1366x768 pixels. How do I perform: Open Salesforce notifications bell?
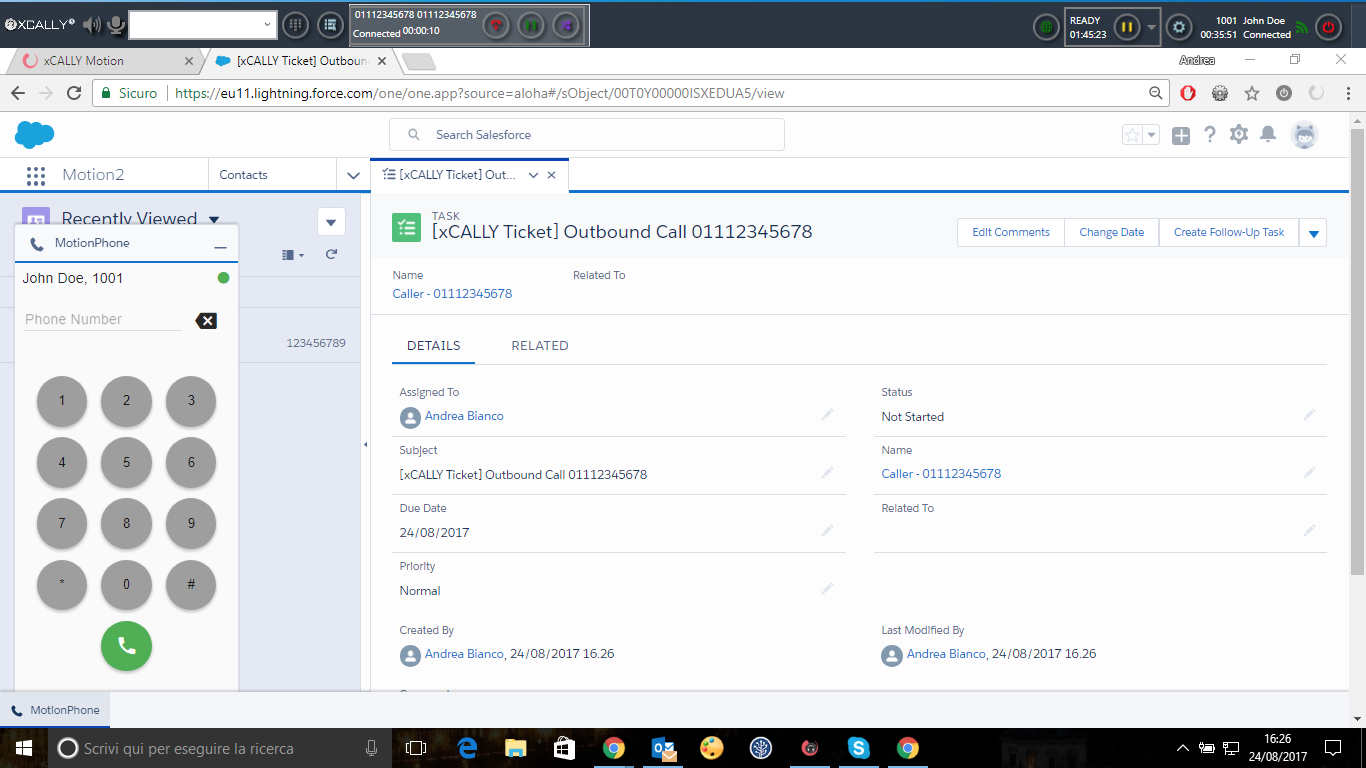(x=1268, y=134)
